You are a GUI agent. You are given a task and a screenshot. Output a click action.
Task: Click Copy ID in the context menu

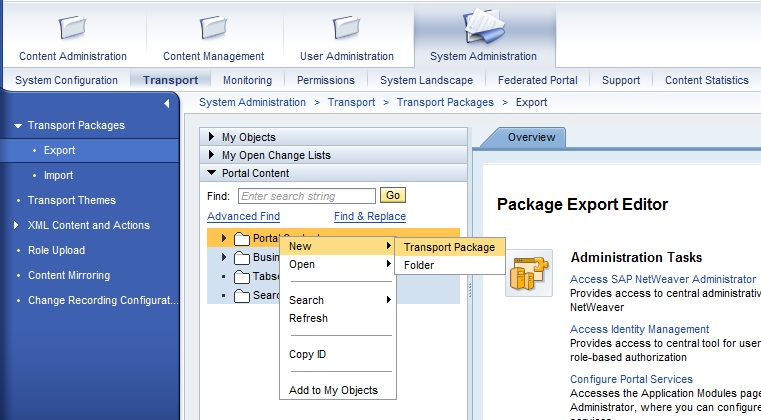tap(307, 354)
